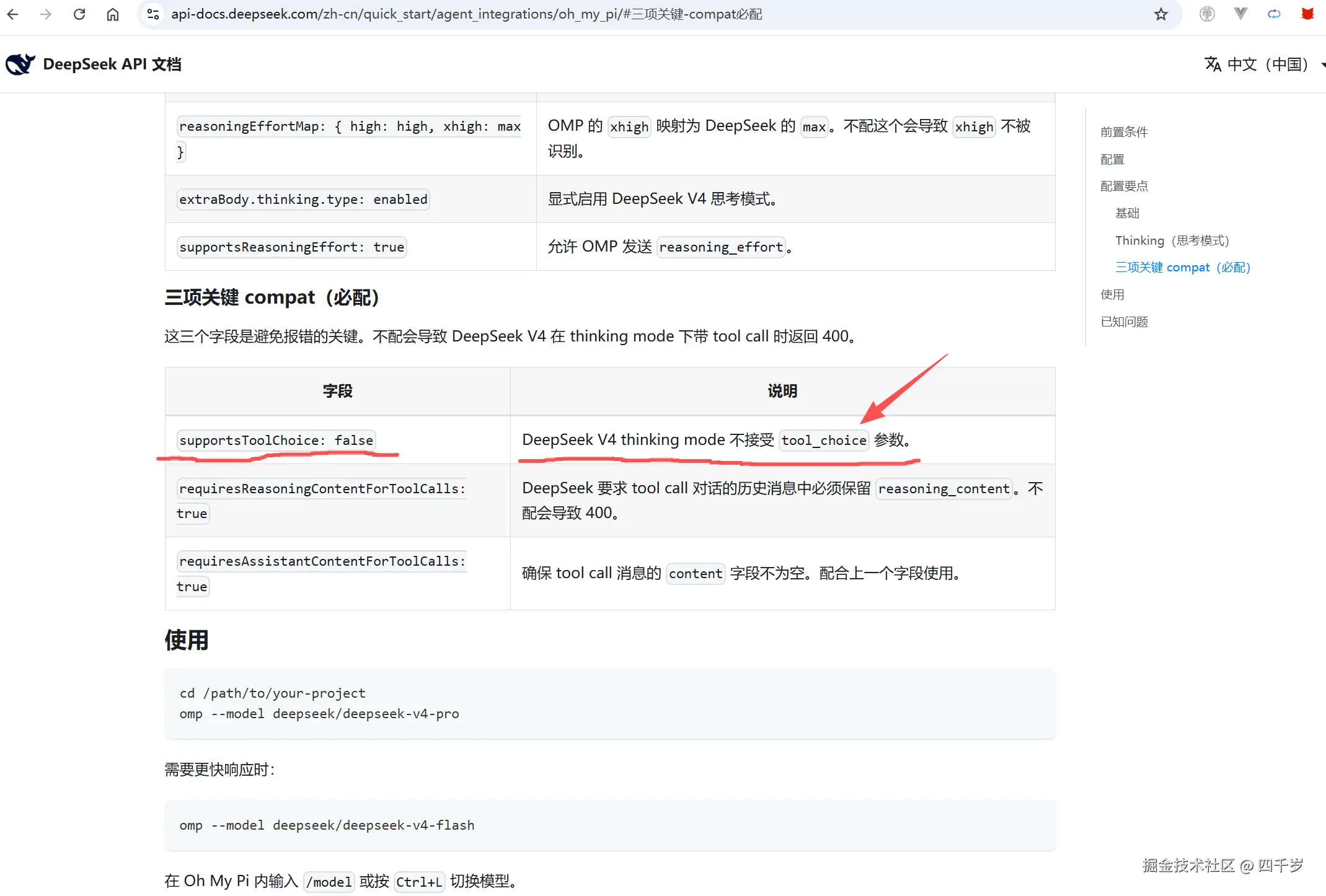Click the 使用 heading in the article
Screen dimensions: 1326x896
tap(187, 640)
